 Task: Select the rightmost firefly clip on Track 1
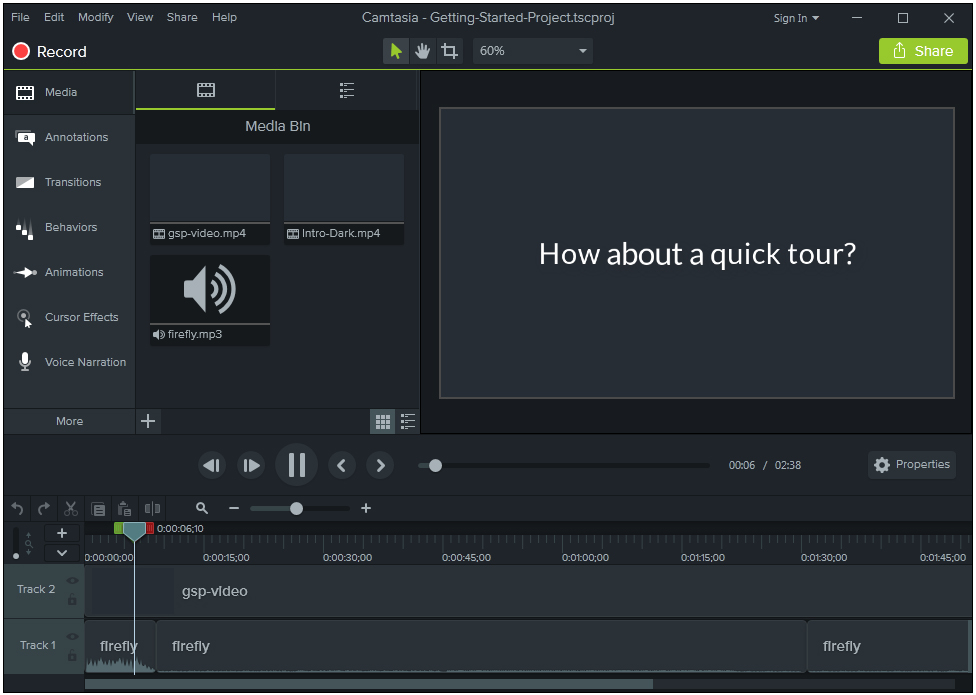pyautogui.click(x=889, y=646)
